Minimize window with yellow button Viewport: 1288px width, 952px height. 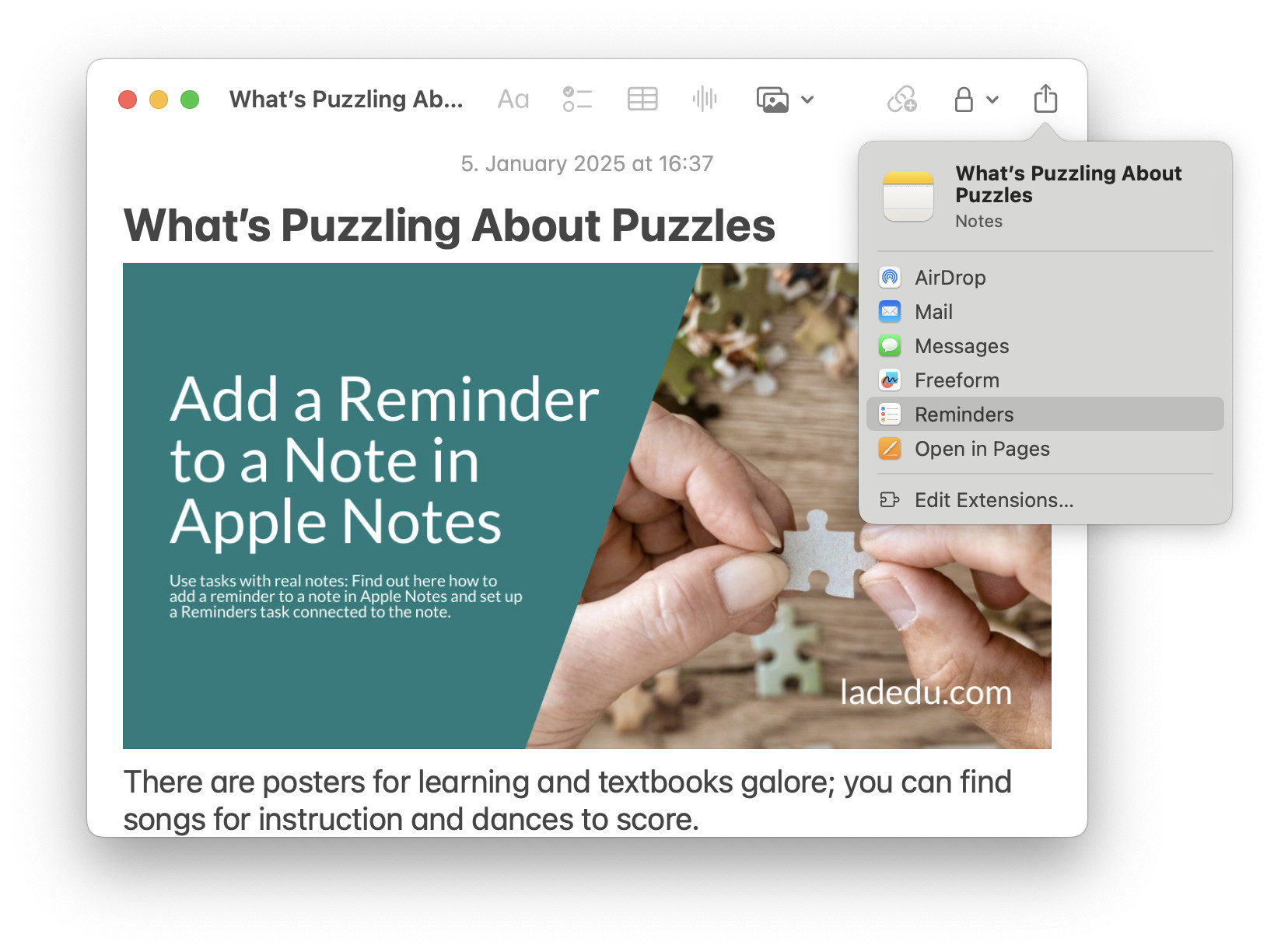[x=159, y=100]
